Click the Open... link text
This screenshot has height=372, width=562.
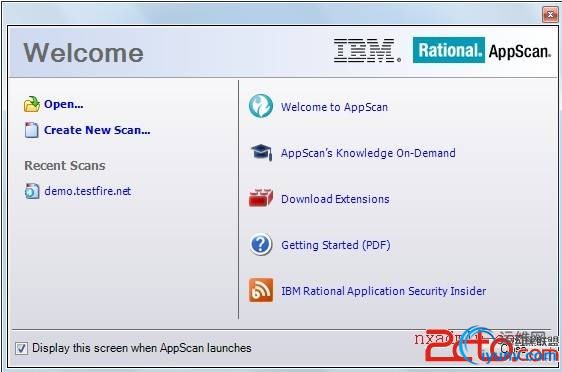click(x=63, y=104)
